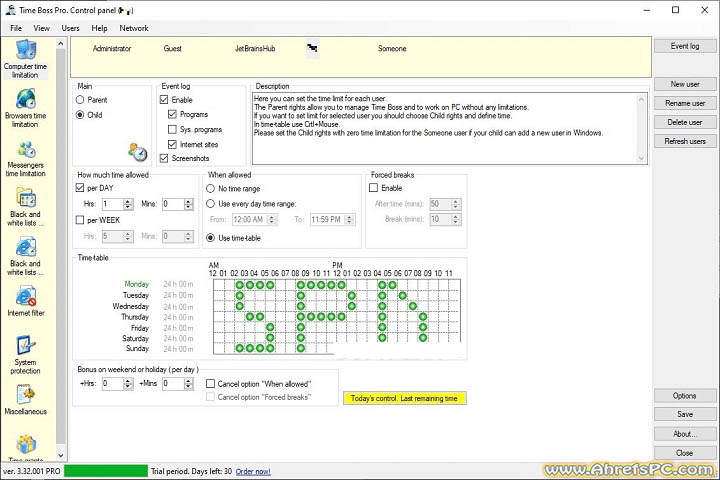720x480 pixels.
Task: Select the Child radio button
Action: [x=80, y=115]
